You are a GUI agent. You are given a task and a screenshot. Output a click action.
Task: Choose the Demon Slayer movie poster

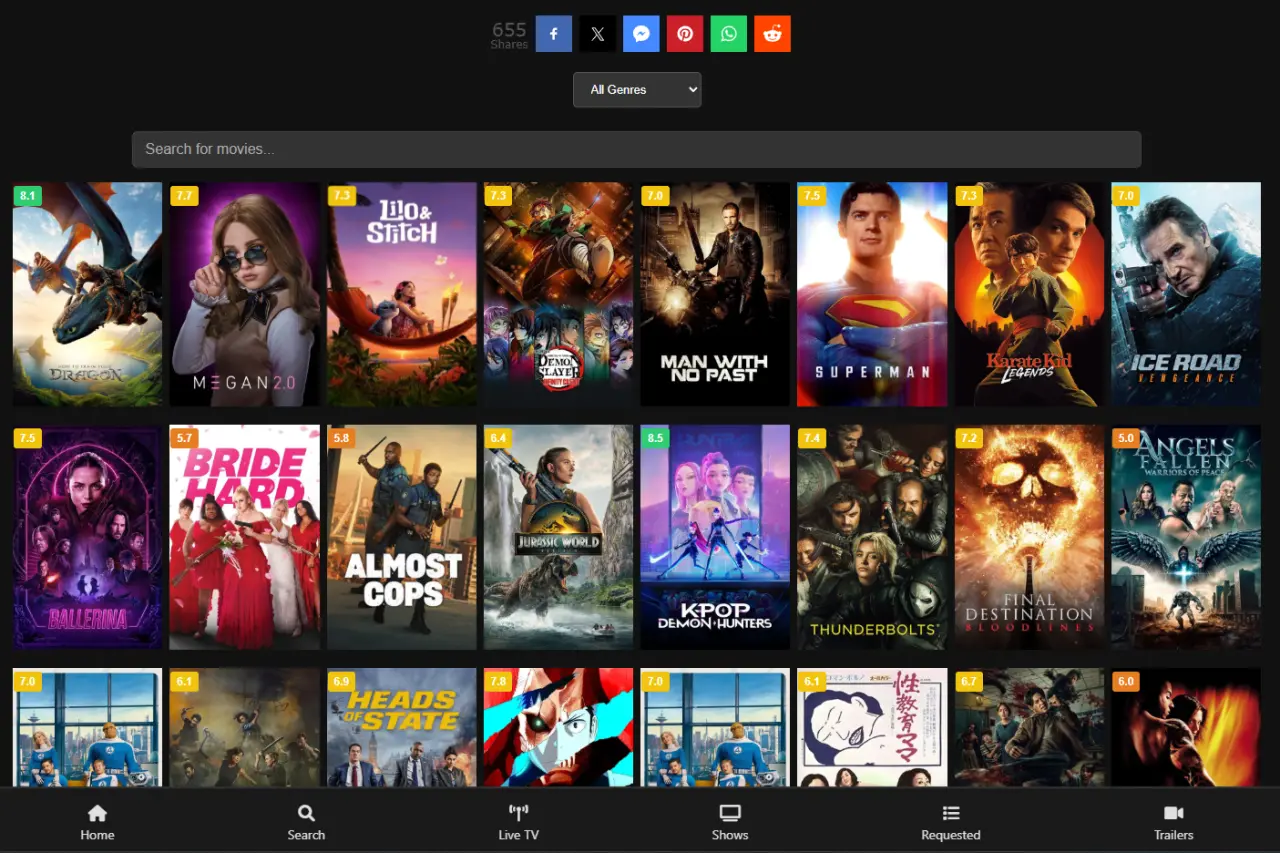click(559, 294)
